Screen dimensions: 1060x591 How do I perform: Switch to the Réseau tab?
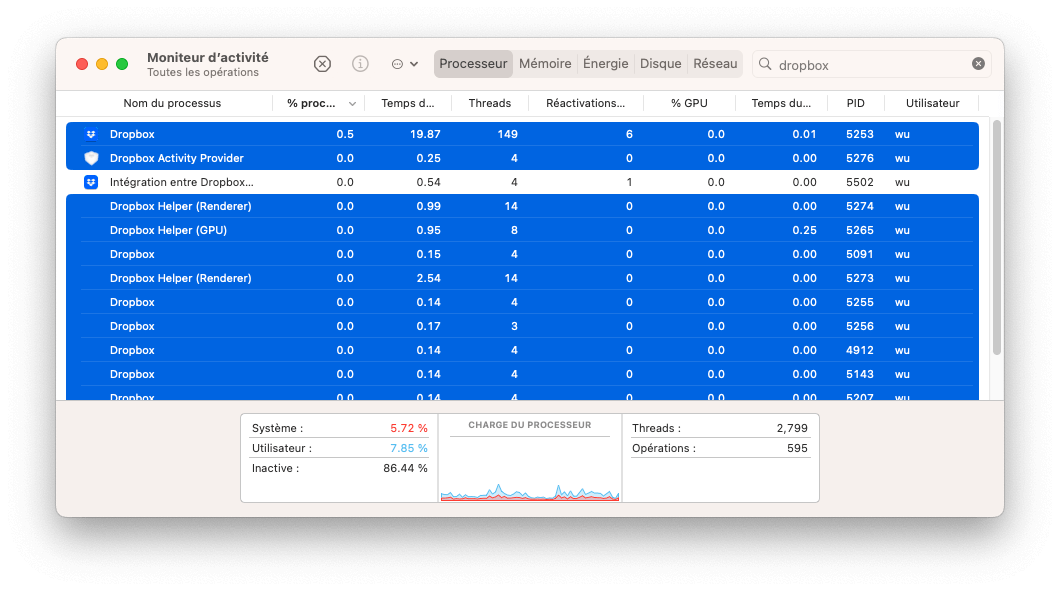(x=715, y=64)
